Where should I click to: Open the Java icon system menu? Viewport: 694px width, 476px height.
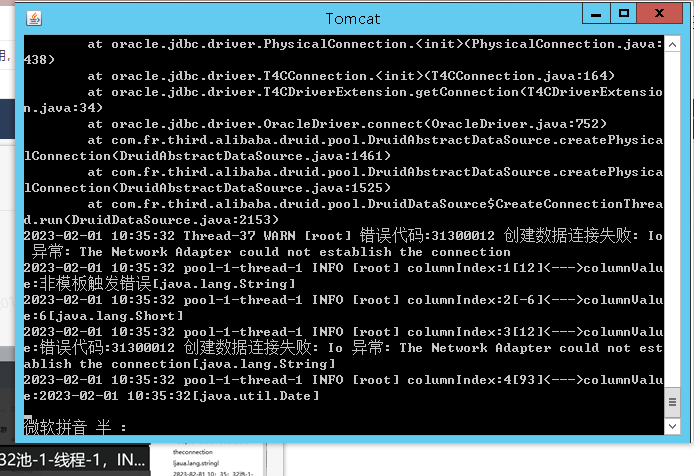coord(34,18)
